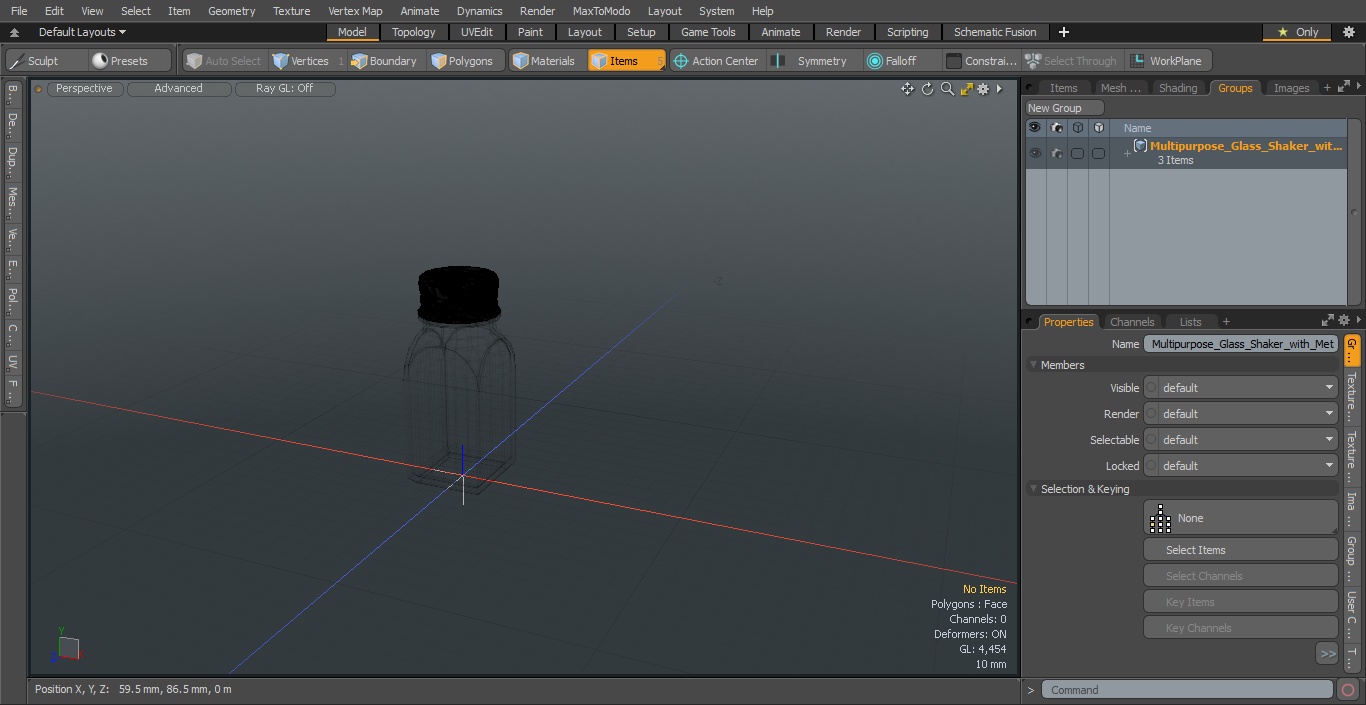Switch to the UVEdit layout tab

tap(477, 32)
